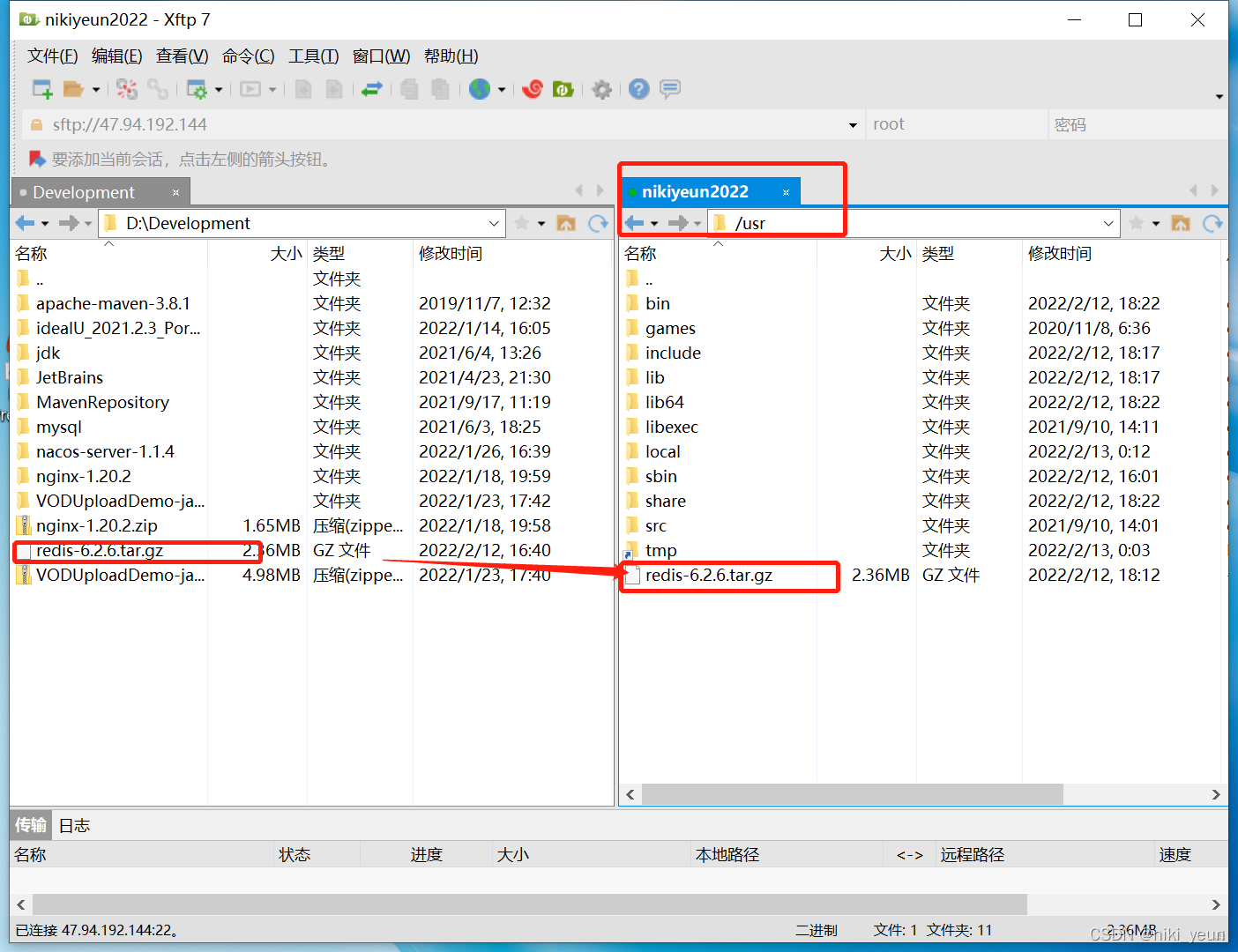This screenshot has width=1238, height=952.
Task: Click the green-blue transfer arrows icon
Action: coord(372,89)
